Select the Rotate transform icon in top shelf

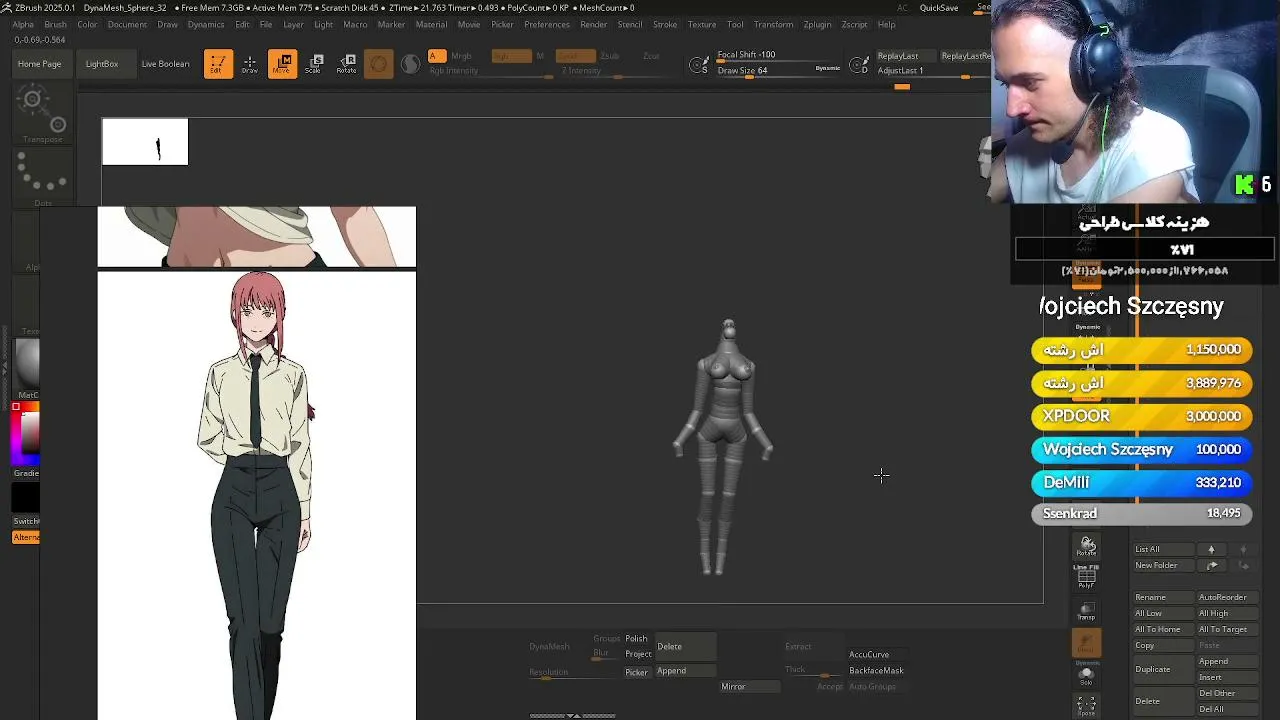[346, 64]
